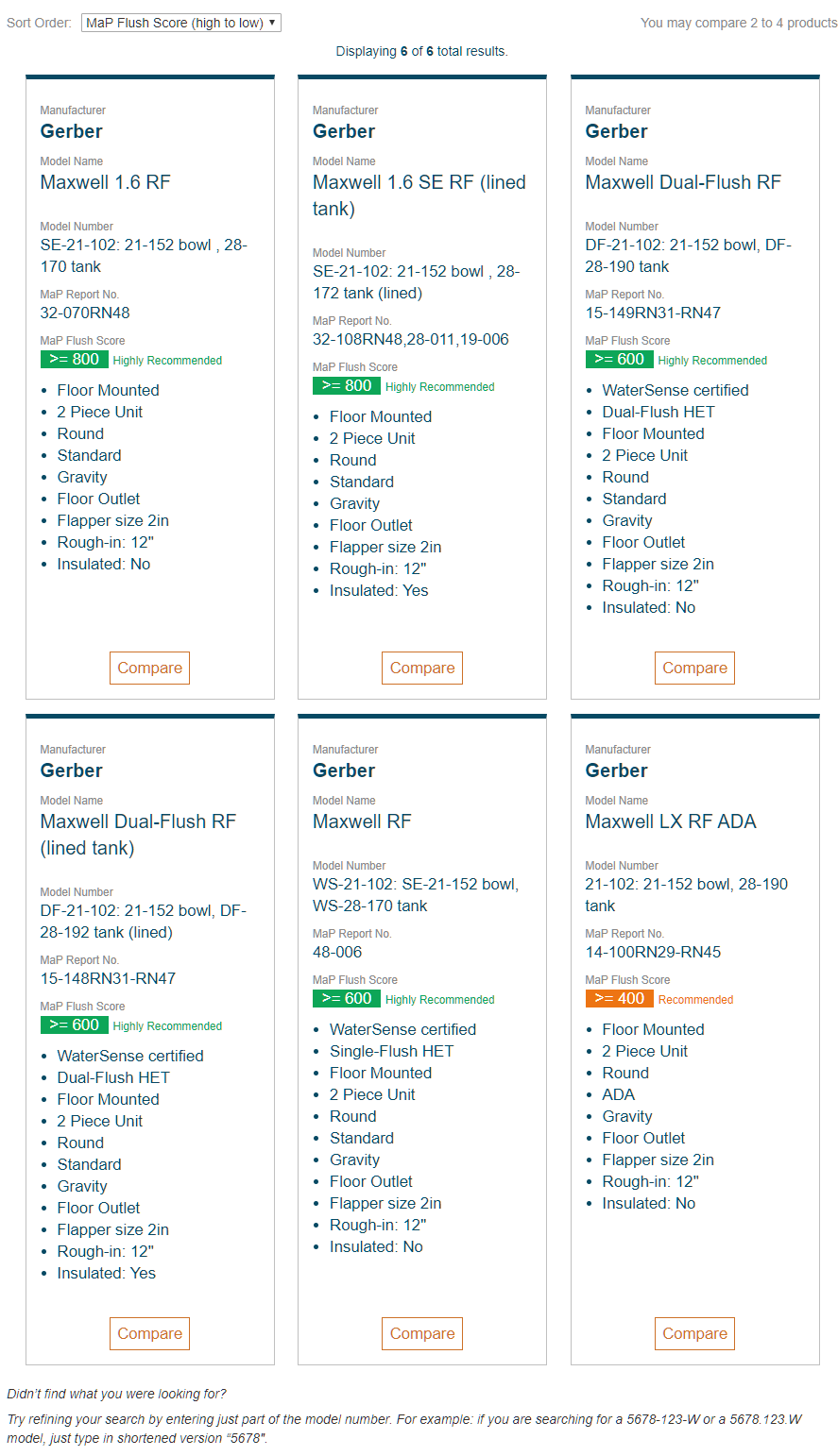Screen dimensions: 838x1456
Task: Open the Sort Order dropdown
Action: click(181, 23)
